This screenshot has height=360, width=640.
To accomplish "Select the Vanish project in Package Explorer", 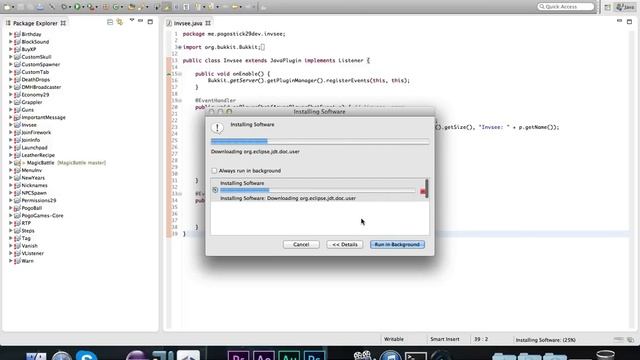I will [29, 246].
